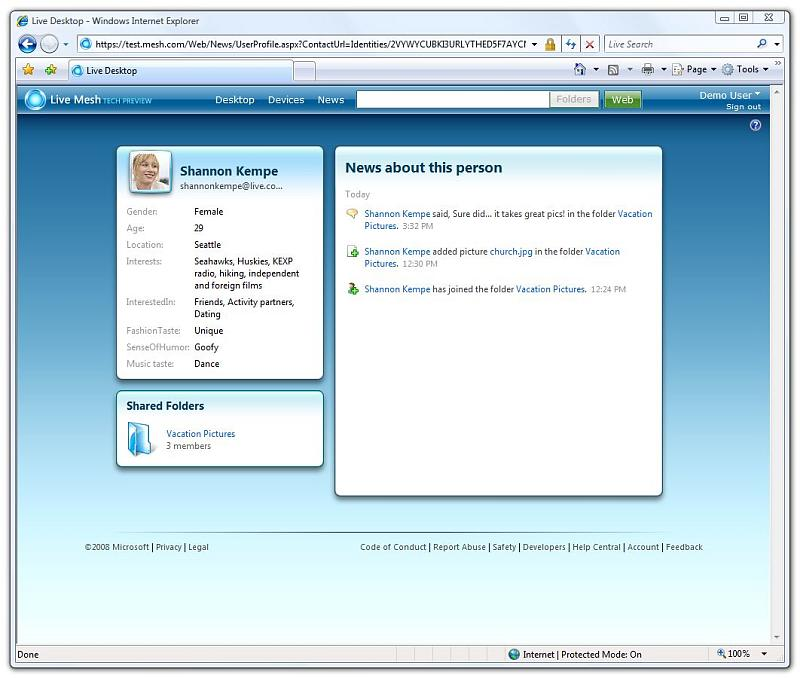
Task: Click the blue help question mark icon
Action: tap(755, 125)
